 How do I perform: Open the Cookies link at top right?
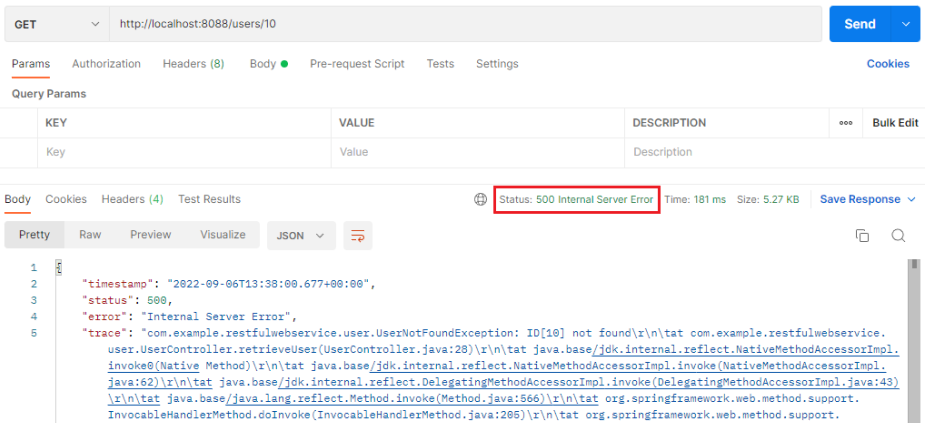(888, 64)
